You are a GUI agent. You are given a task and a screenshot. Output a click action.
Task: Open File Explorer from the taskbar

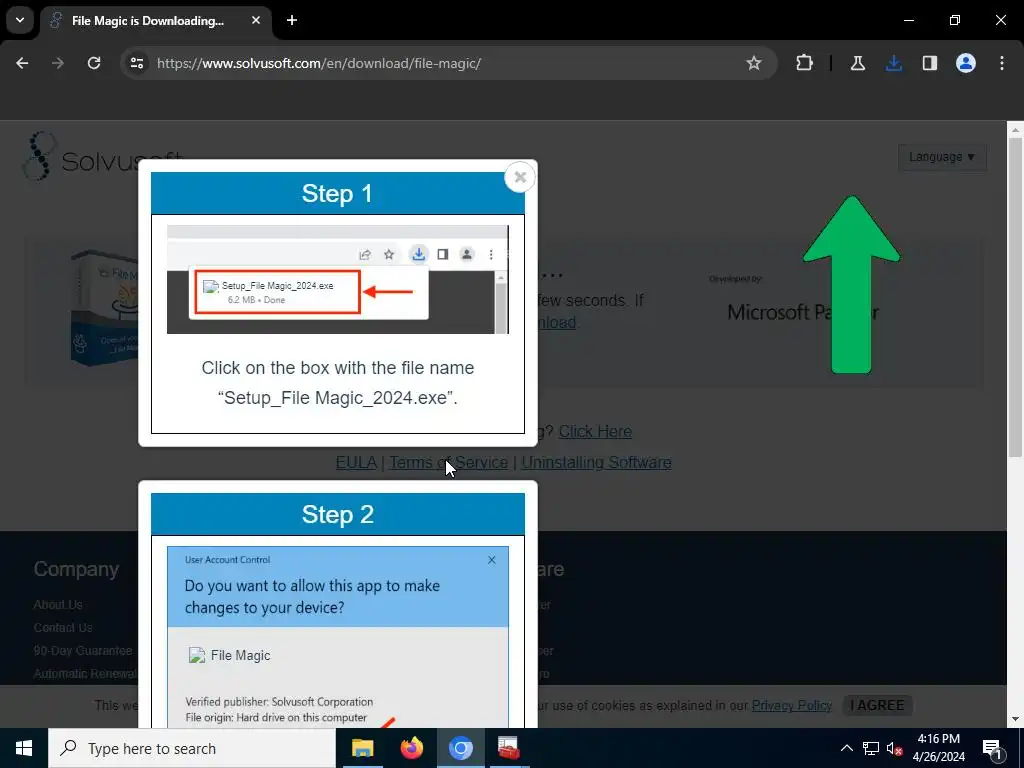click(x=362, y=748)
